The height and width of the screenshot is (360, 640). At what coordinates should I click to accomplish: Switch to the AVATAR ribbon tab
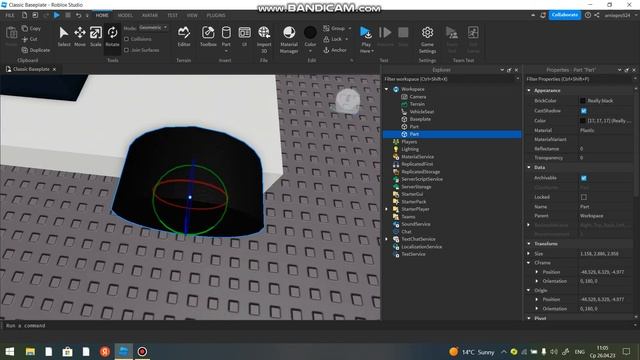(150, 15)
